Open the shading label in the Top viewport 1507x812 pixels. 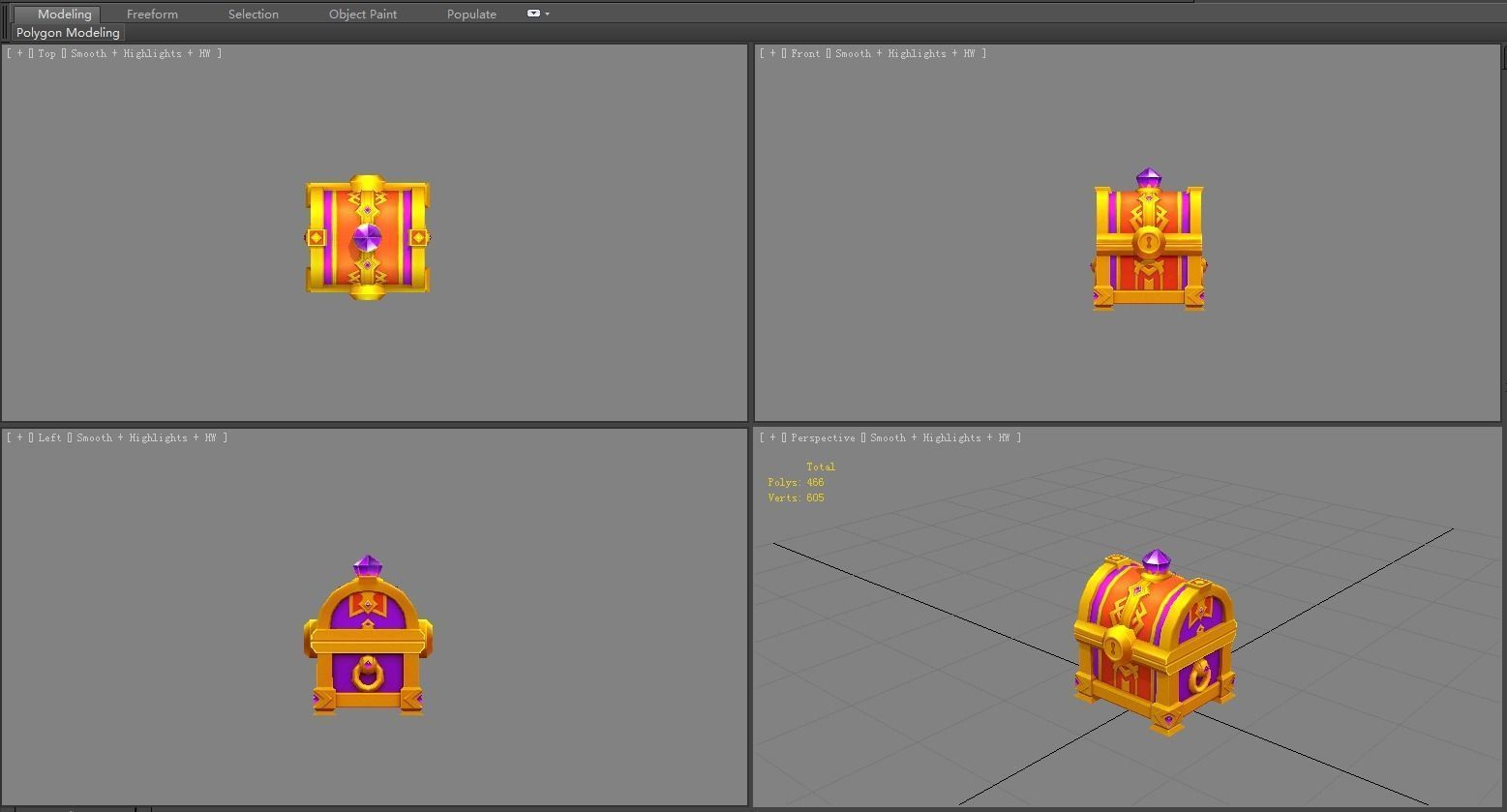(140, 53)
